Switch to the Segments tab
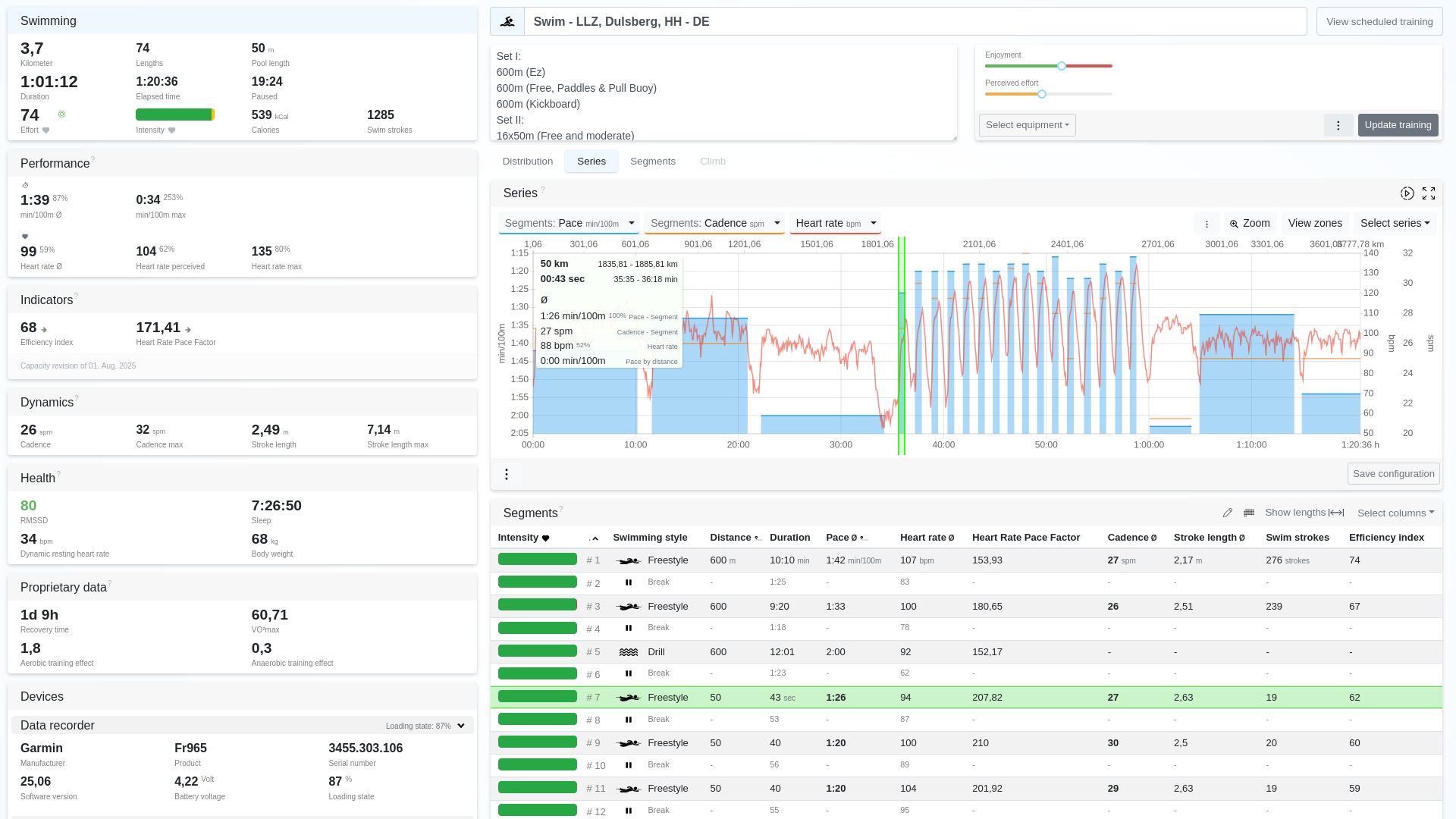Viewport: 1456px width, 819px height. point(653,162)
